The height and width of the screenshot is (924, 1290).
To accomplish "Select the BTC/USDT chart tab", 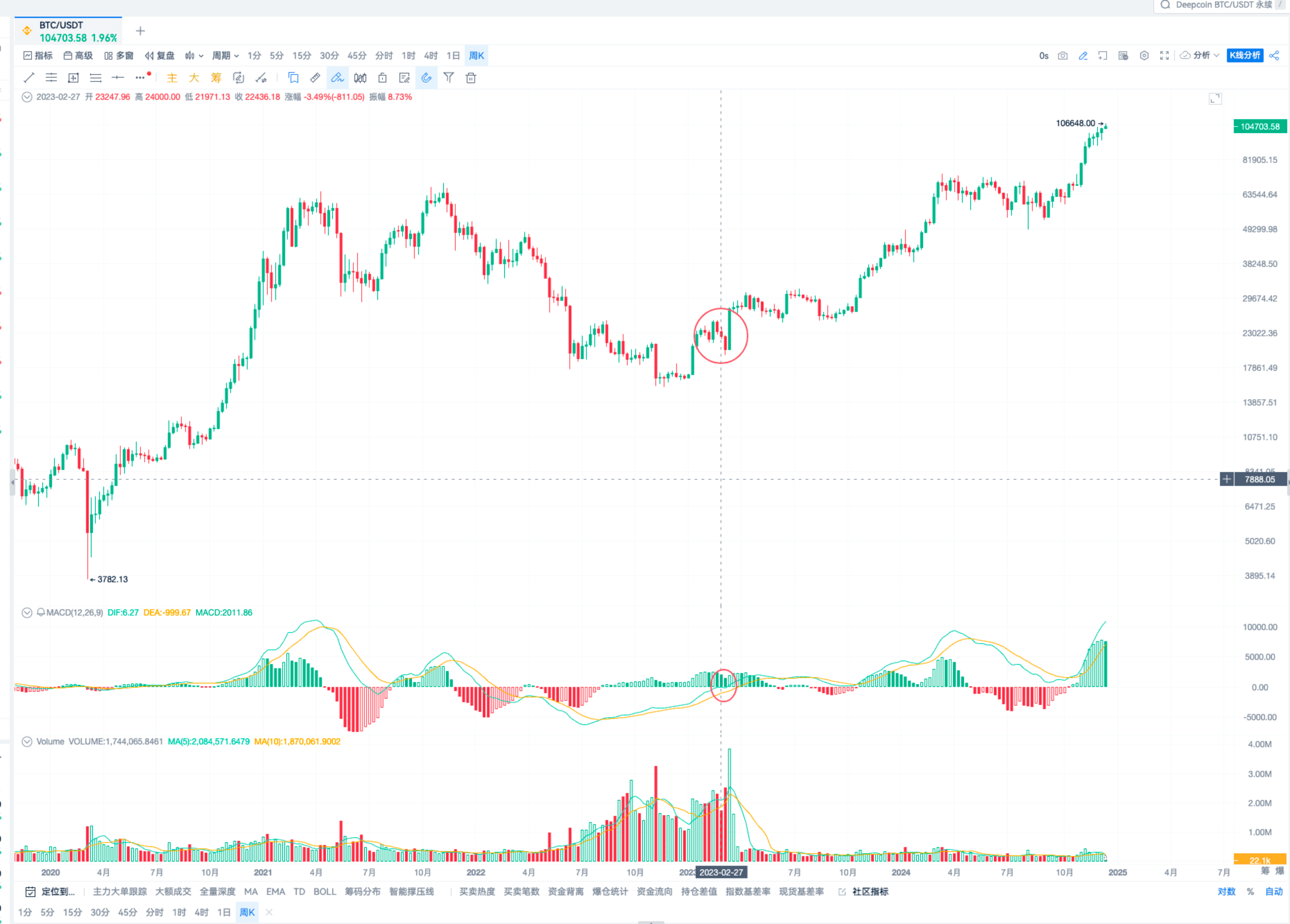I will coord(68,31).
